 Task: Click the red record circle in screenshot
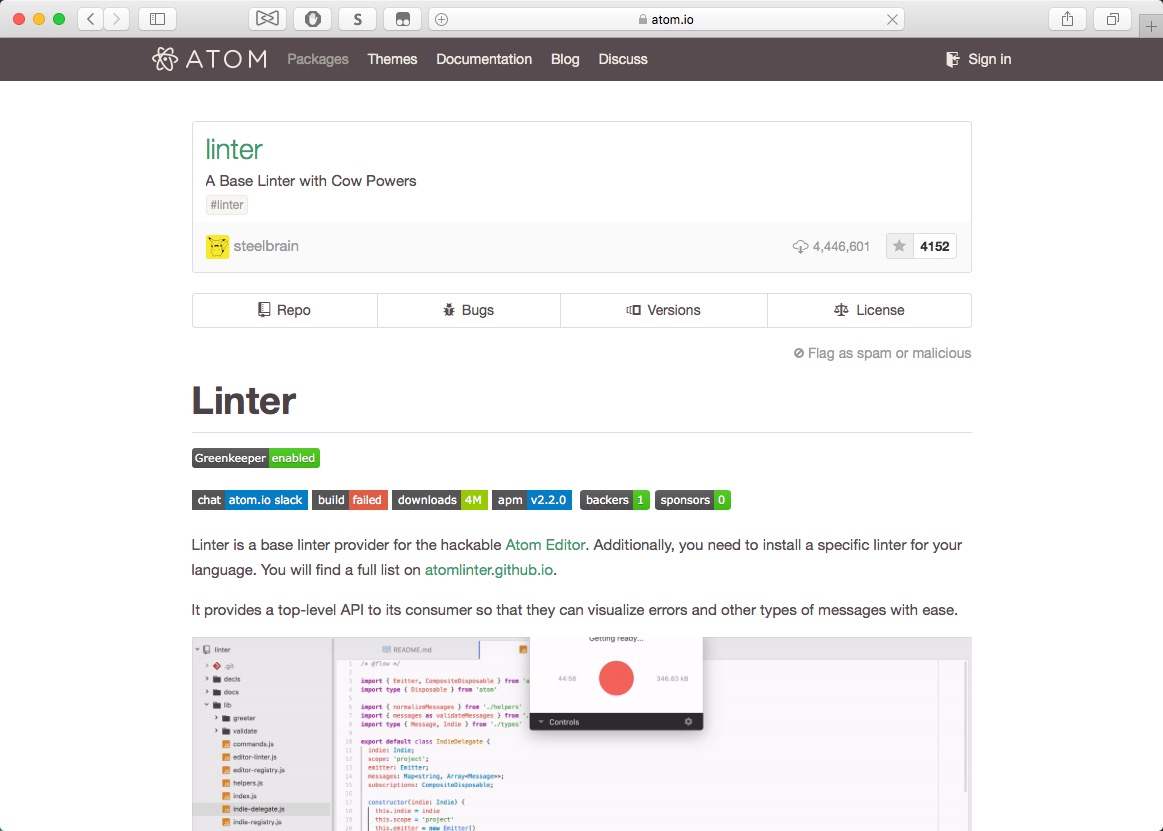tap(616, 678)
